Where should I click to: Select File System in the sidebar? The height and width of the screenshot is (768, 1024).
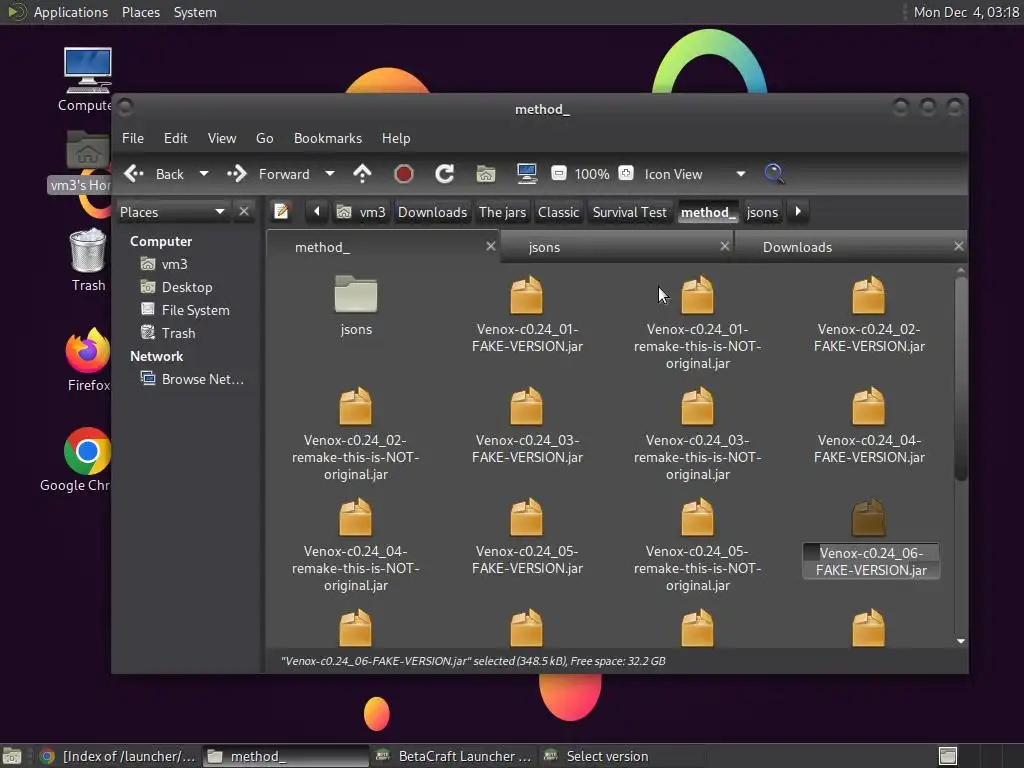(195, 310)
